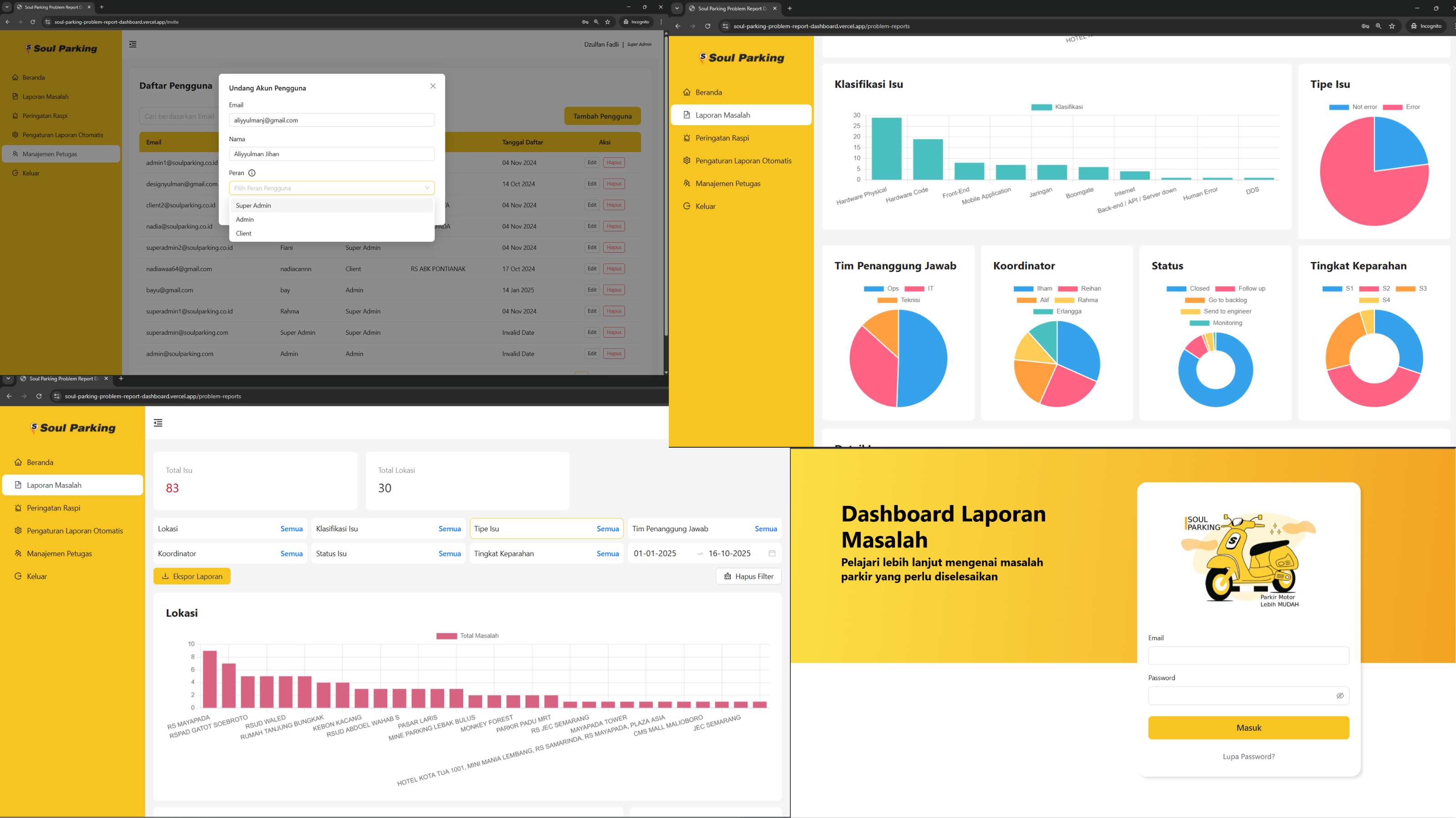
Task: Click the Email field on login form
Action: 1249,656
